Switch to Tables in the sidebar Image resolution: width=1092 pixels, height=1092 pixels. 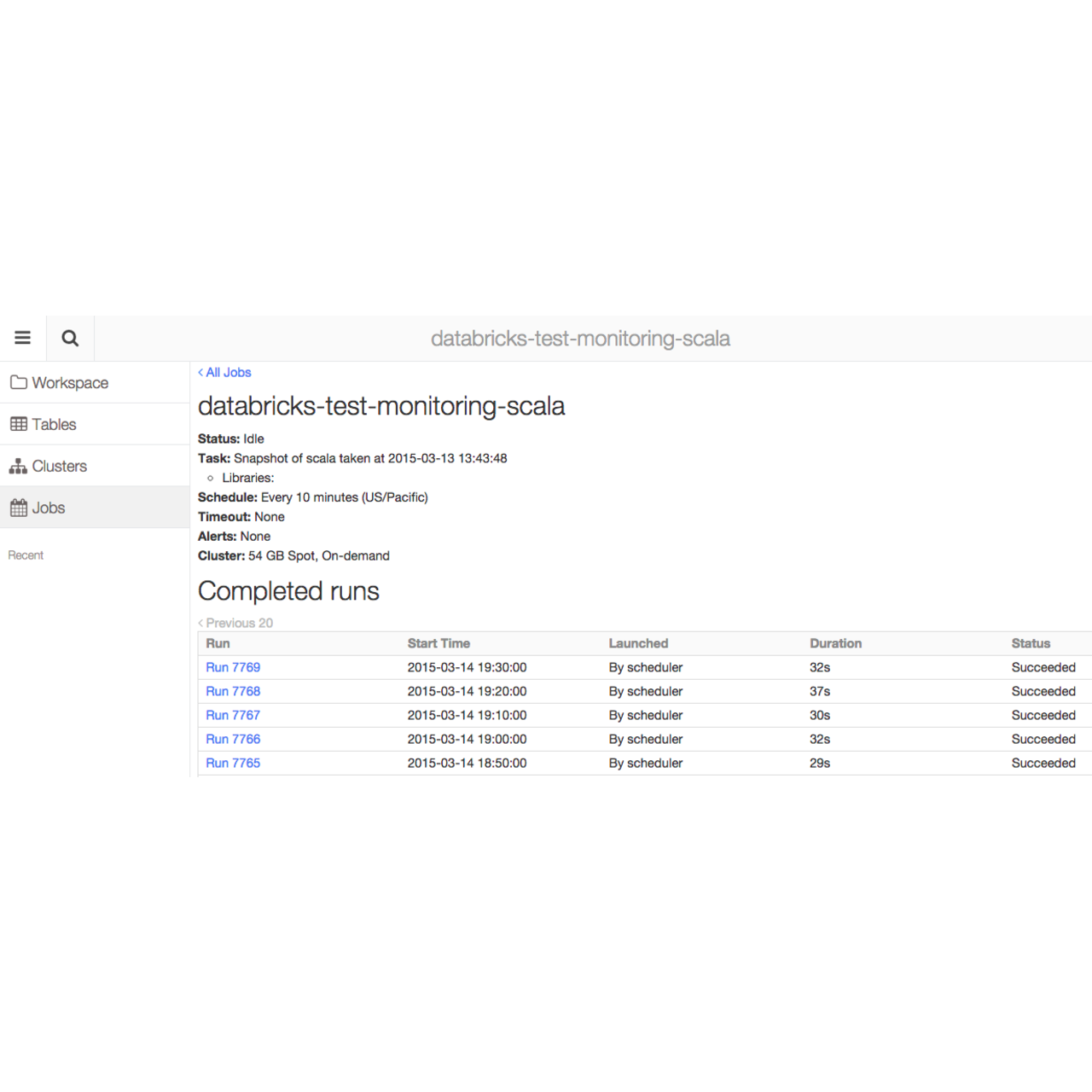(53, 424)
